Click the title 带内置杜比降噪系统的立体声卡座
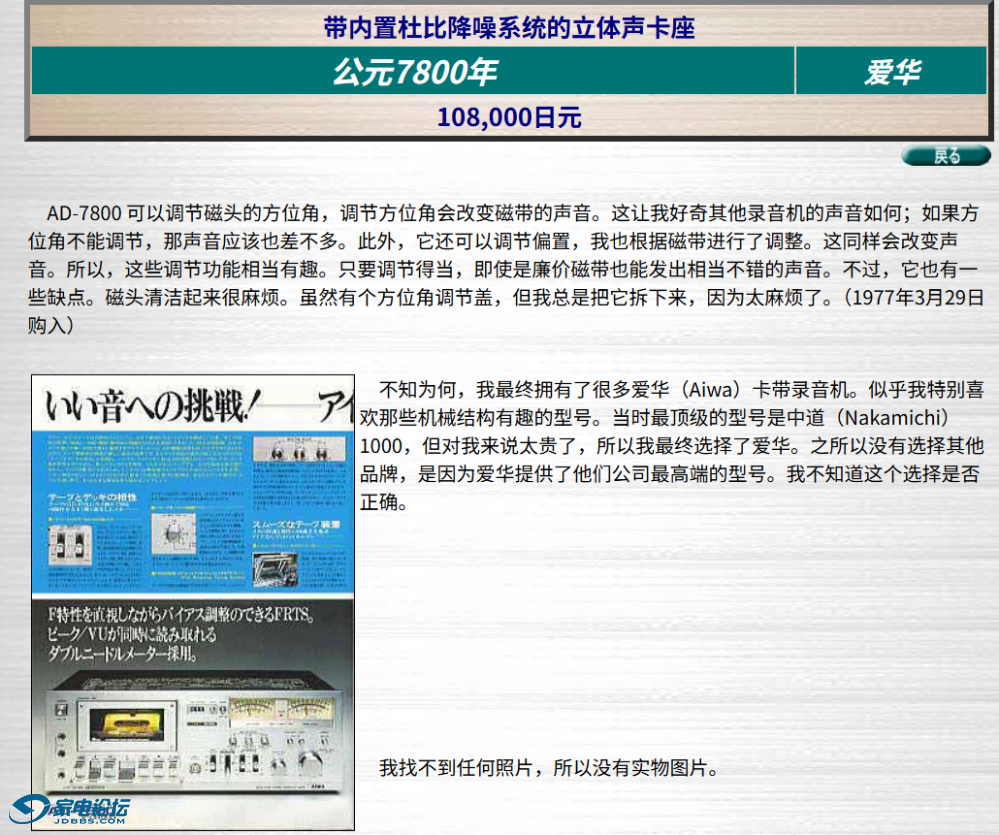This screenshot has height=835, width=999. point(509,28)
